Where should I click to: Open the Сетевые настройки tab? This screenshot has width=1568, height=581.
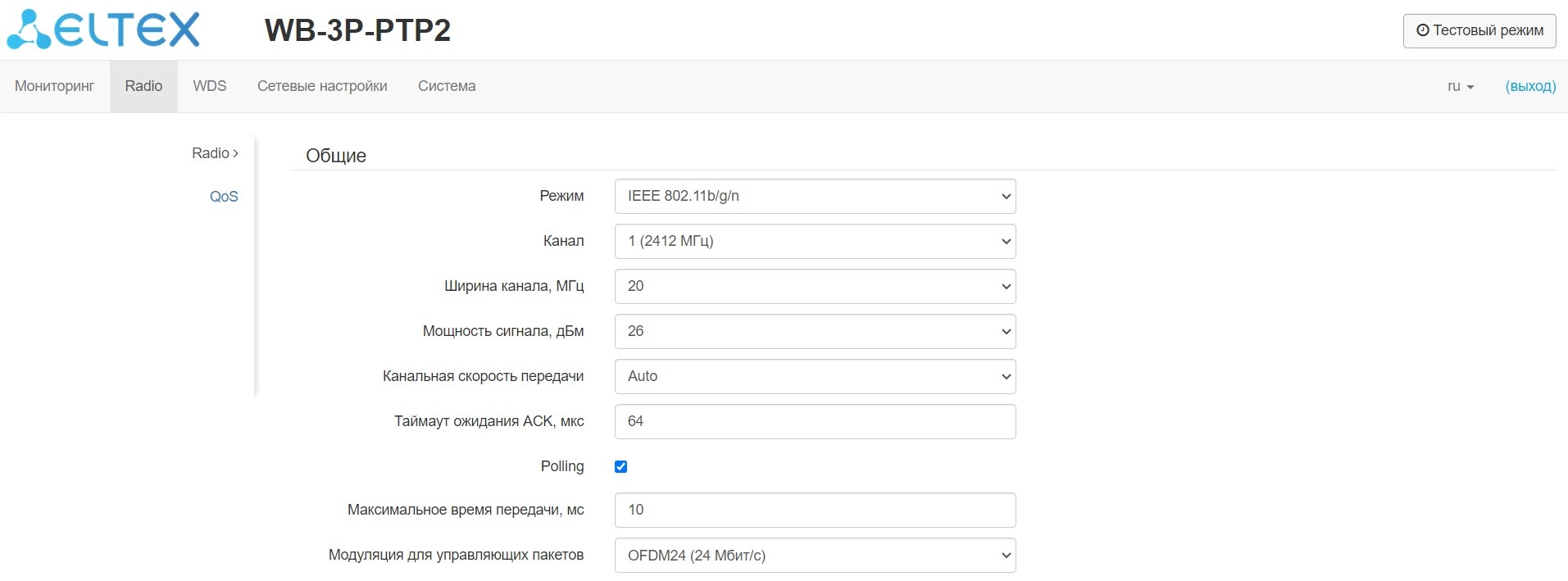click(322, 86)
